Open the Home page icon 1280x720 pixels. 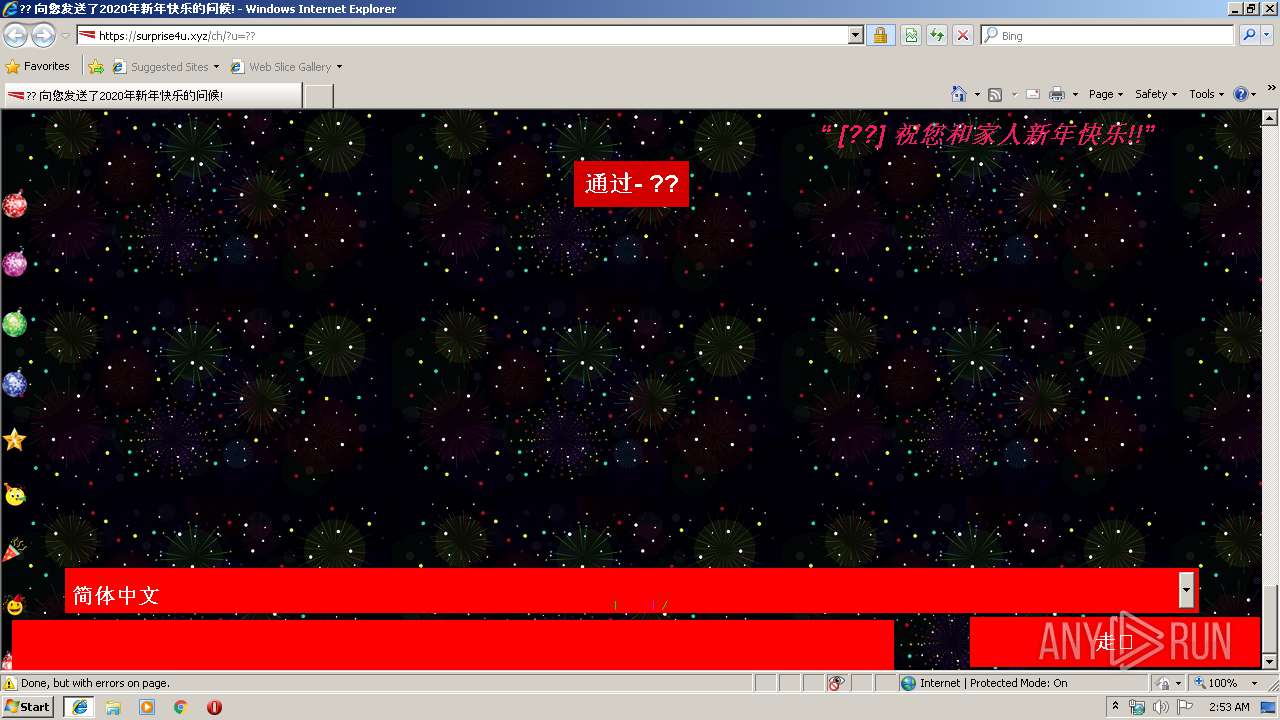[x=958, y=94]
